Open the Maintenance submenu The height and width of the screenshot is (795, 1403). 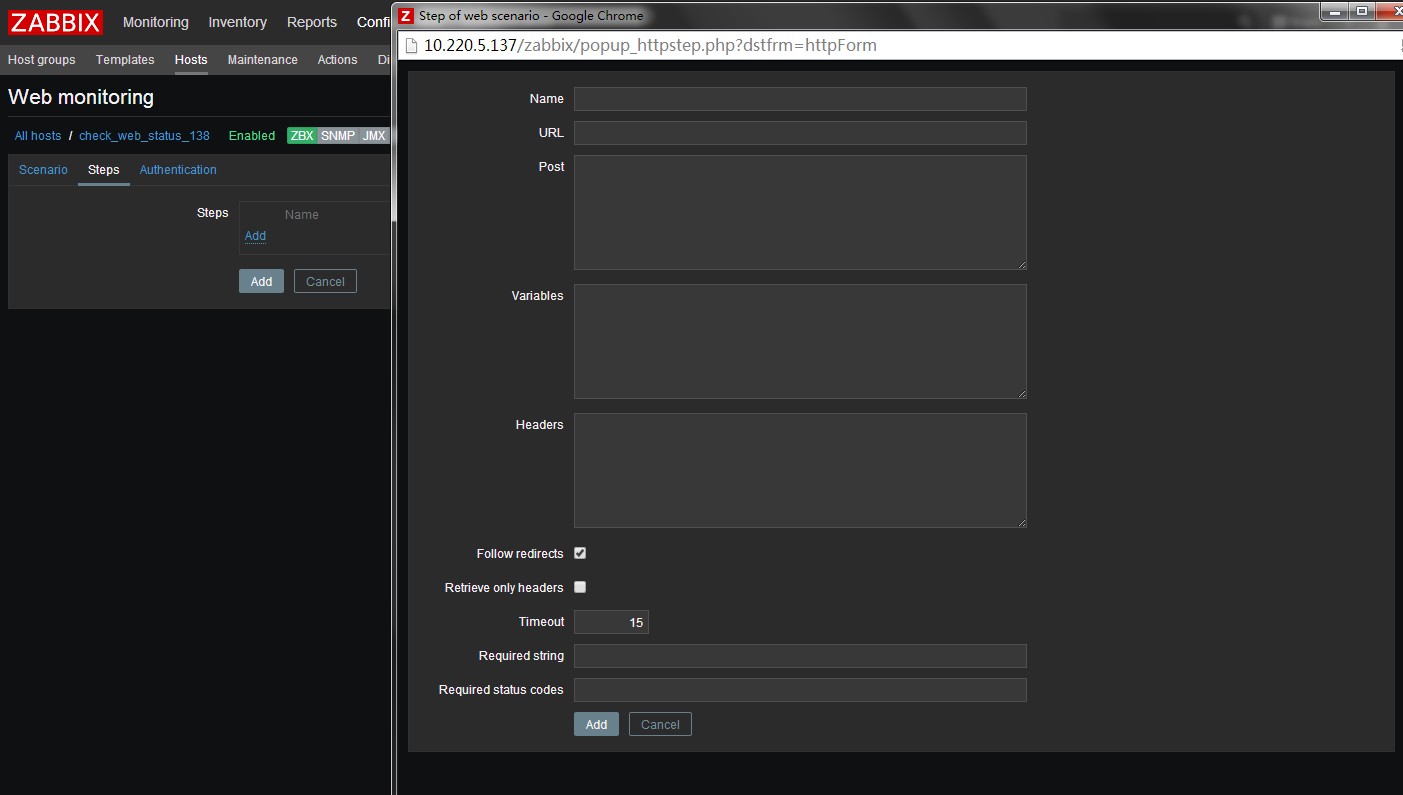click(263, 60)
